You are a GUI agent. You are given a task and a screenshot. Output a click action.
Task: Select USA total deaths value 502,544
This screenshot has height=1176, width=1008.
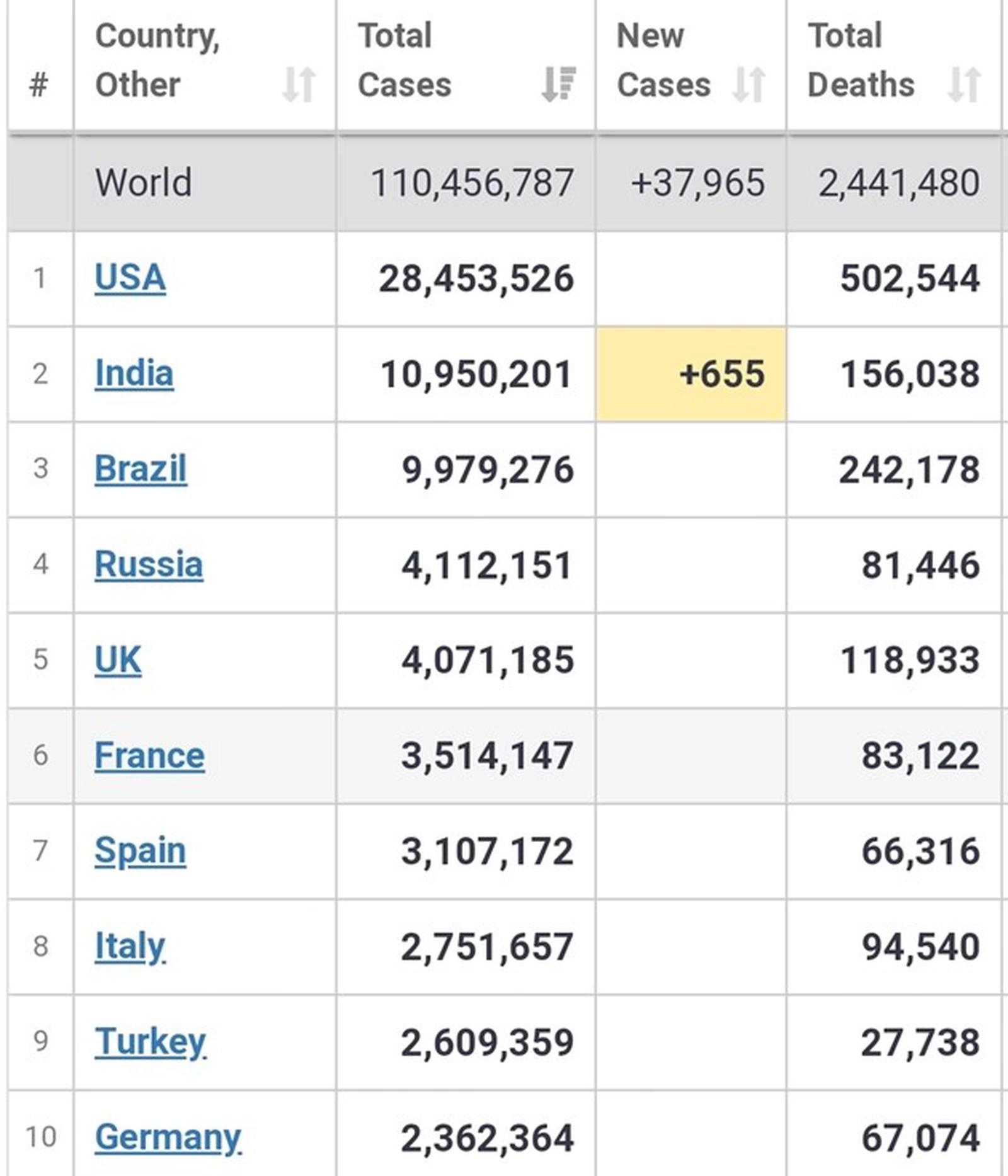[910, 278]
